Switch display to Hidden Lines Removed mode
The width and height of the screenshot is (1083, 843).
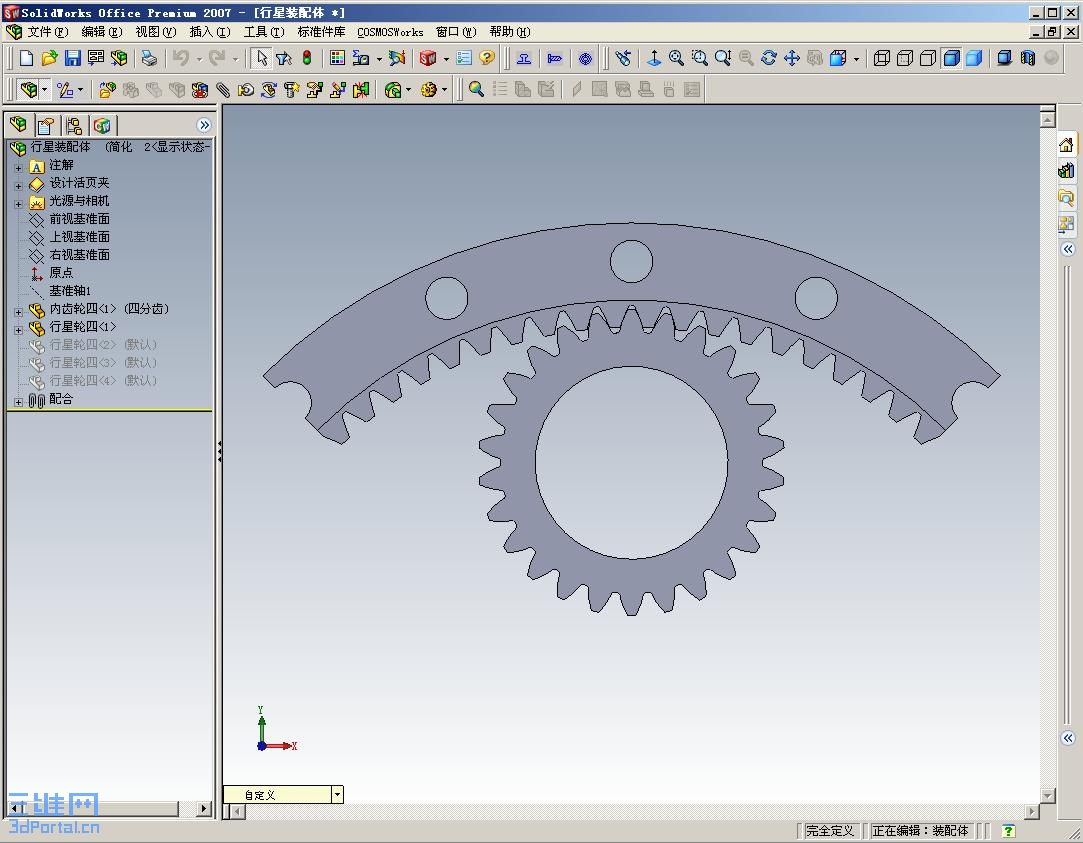(928, 58)
